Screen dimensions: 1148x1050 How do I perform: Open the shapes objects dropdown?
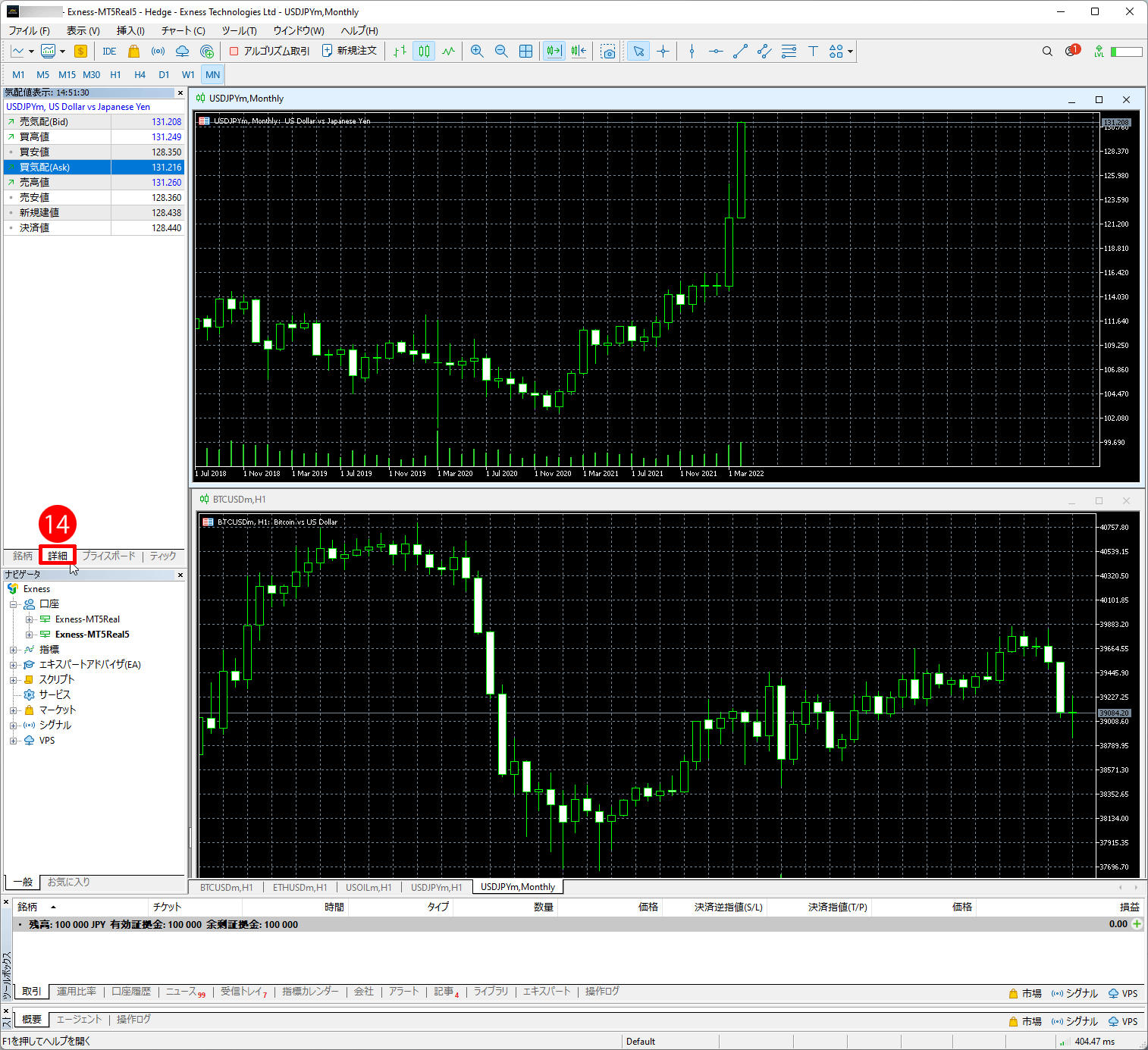coord(841,52)
